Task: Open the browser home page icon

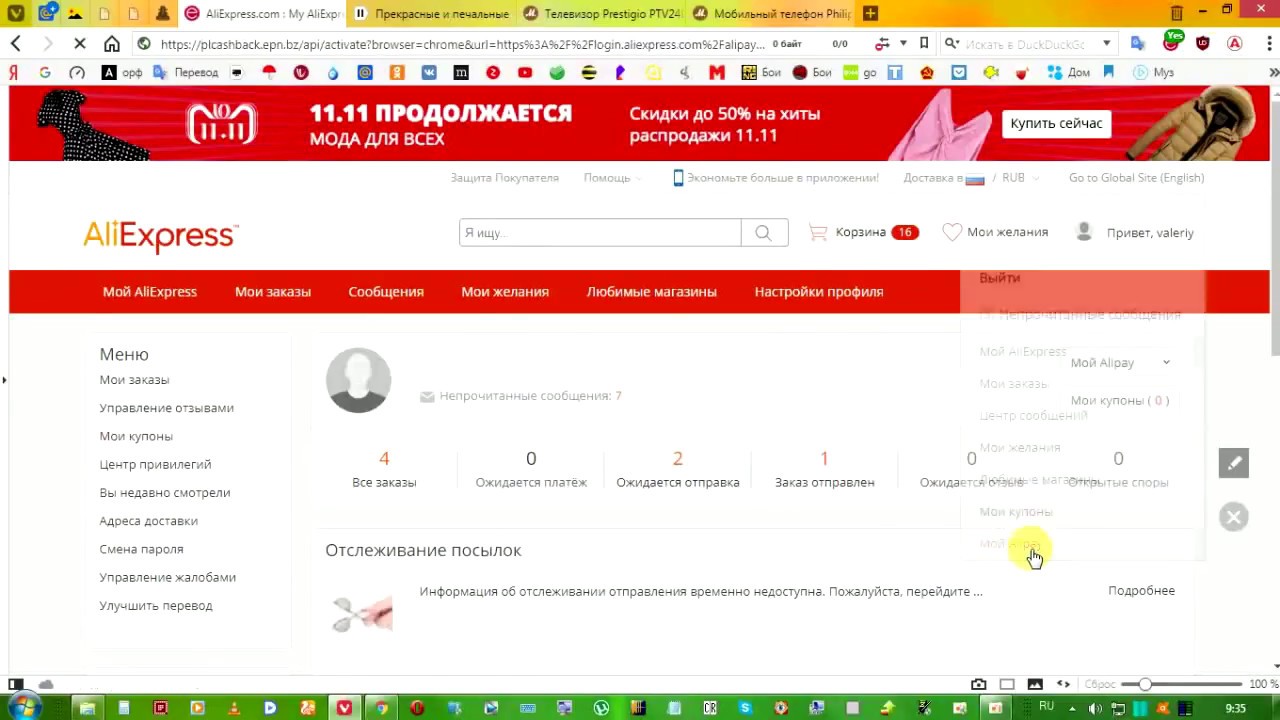Action: point(112,44)
